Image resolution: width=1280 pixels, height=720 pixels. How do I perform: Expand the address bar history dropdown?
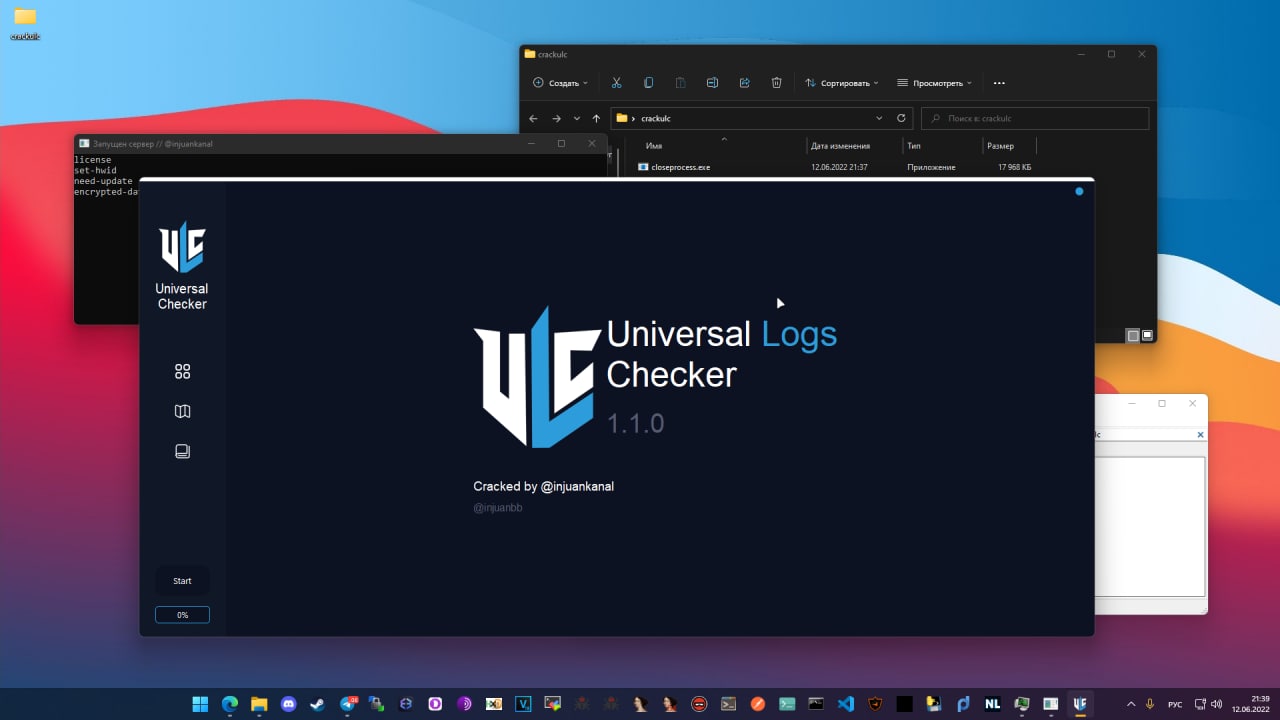879,118
